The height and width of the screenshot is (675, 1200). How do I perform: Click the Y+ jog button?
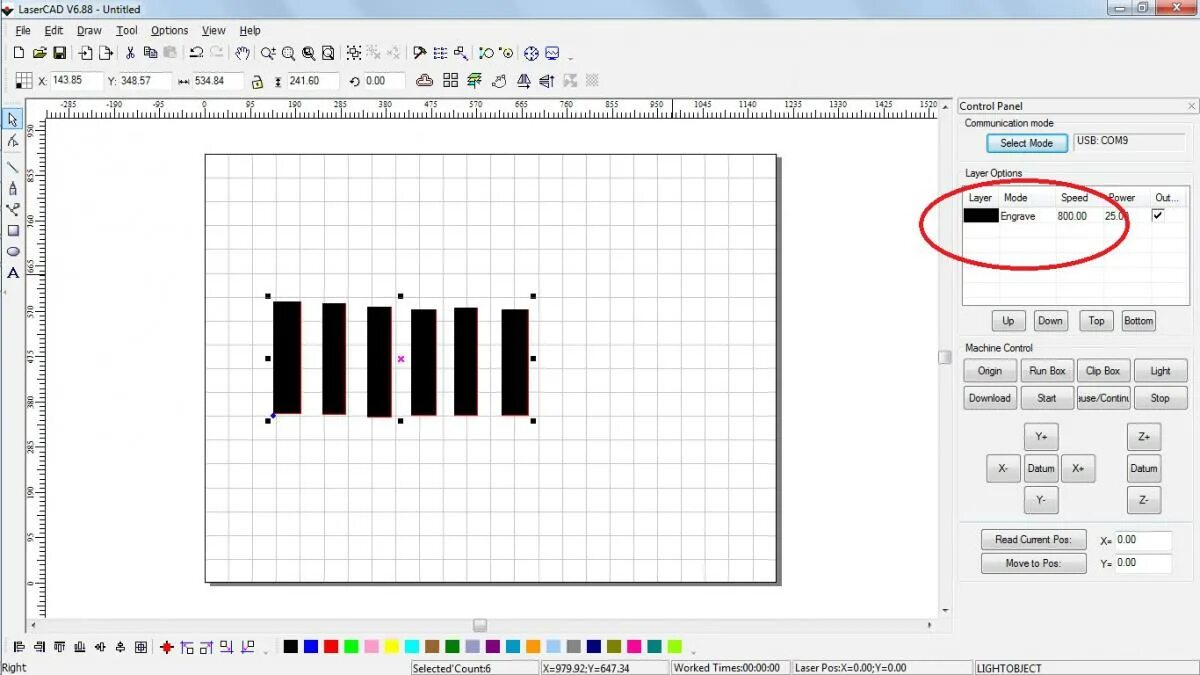tap(1041, 437)
